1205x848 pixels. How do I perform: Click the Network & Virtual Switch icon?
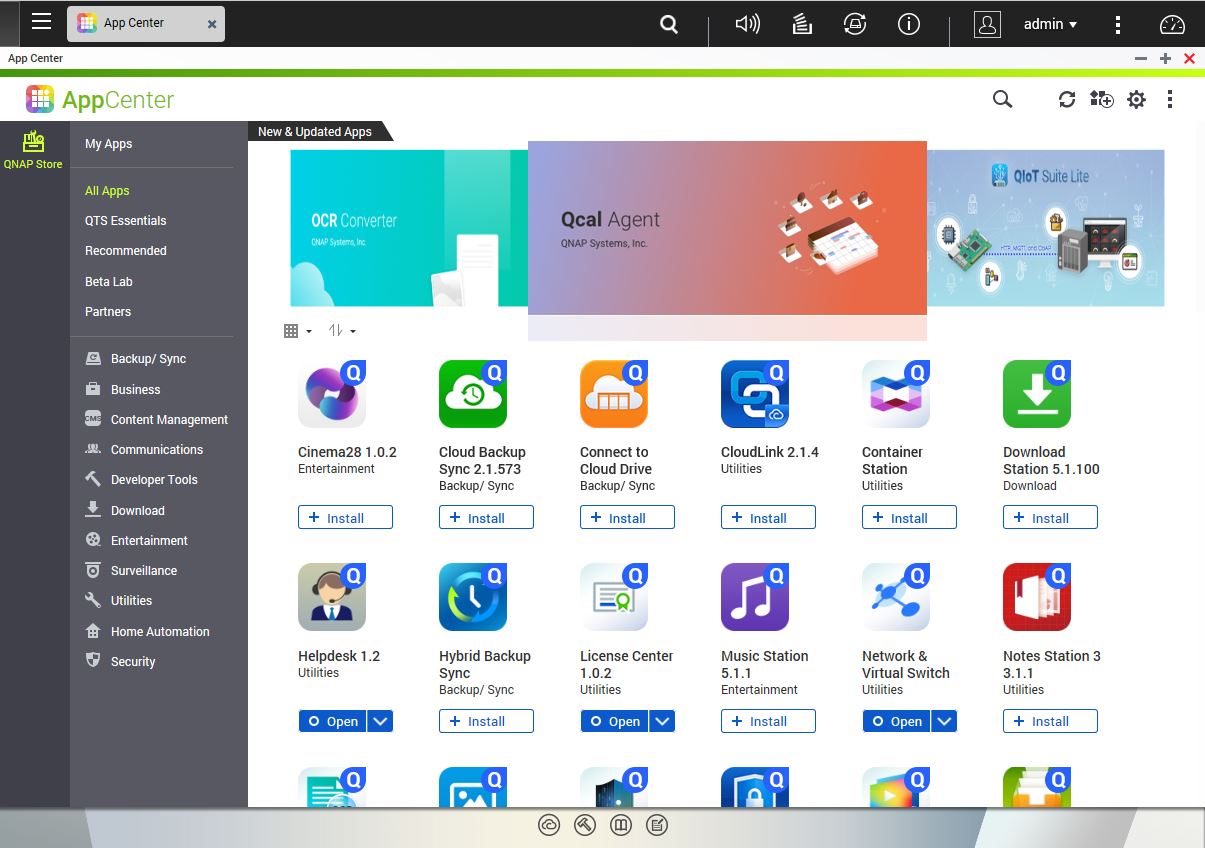pos(896,597)
